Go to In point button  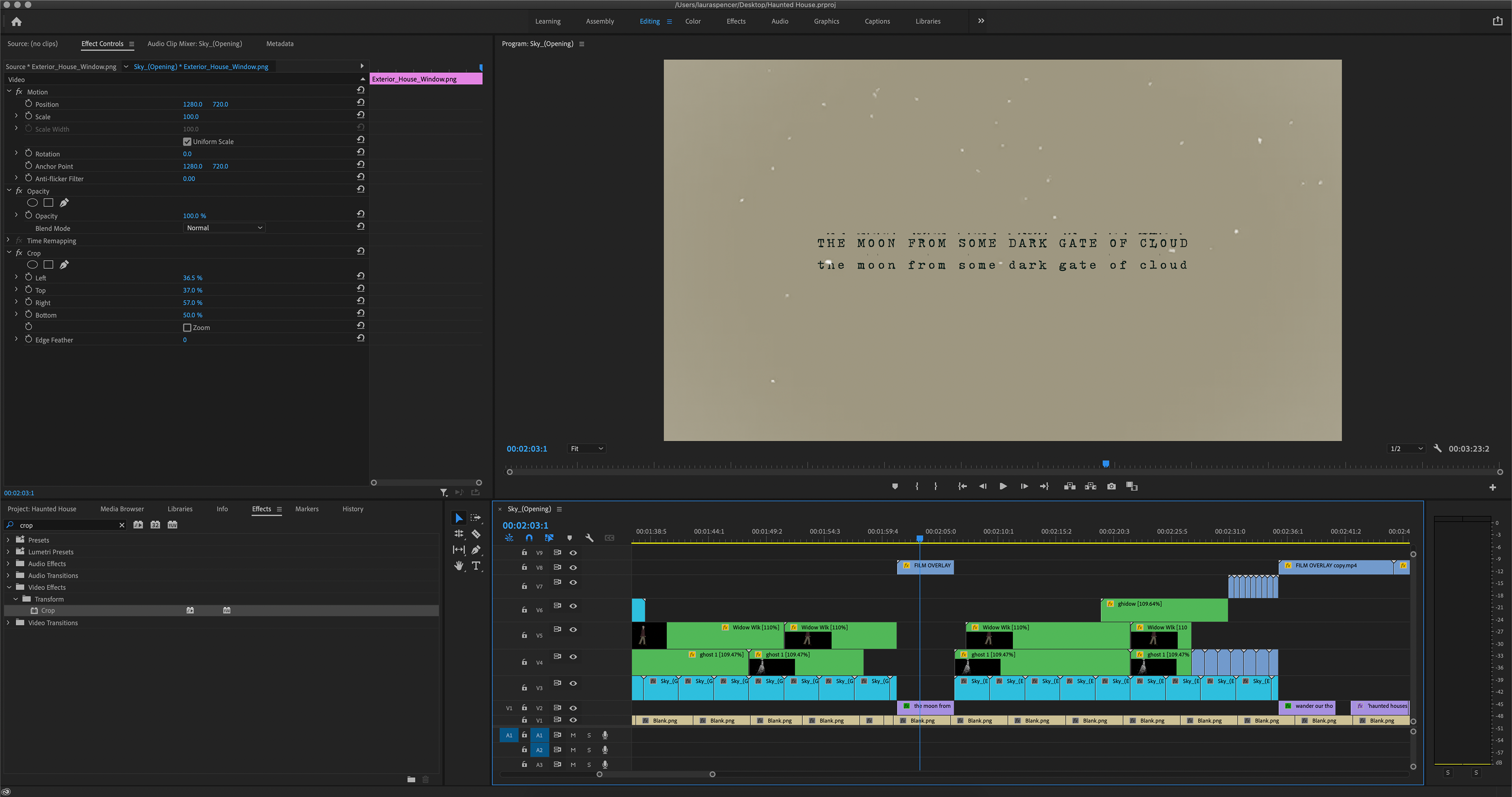[963, 486]
